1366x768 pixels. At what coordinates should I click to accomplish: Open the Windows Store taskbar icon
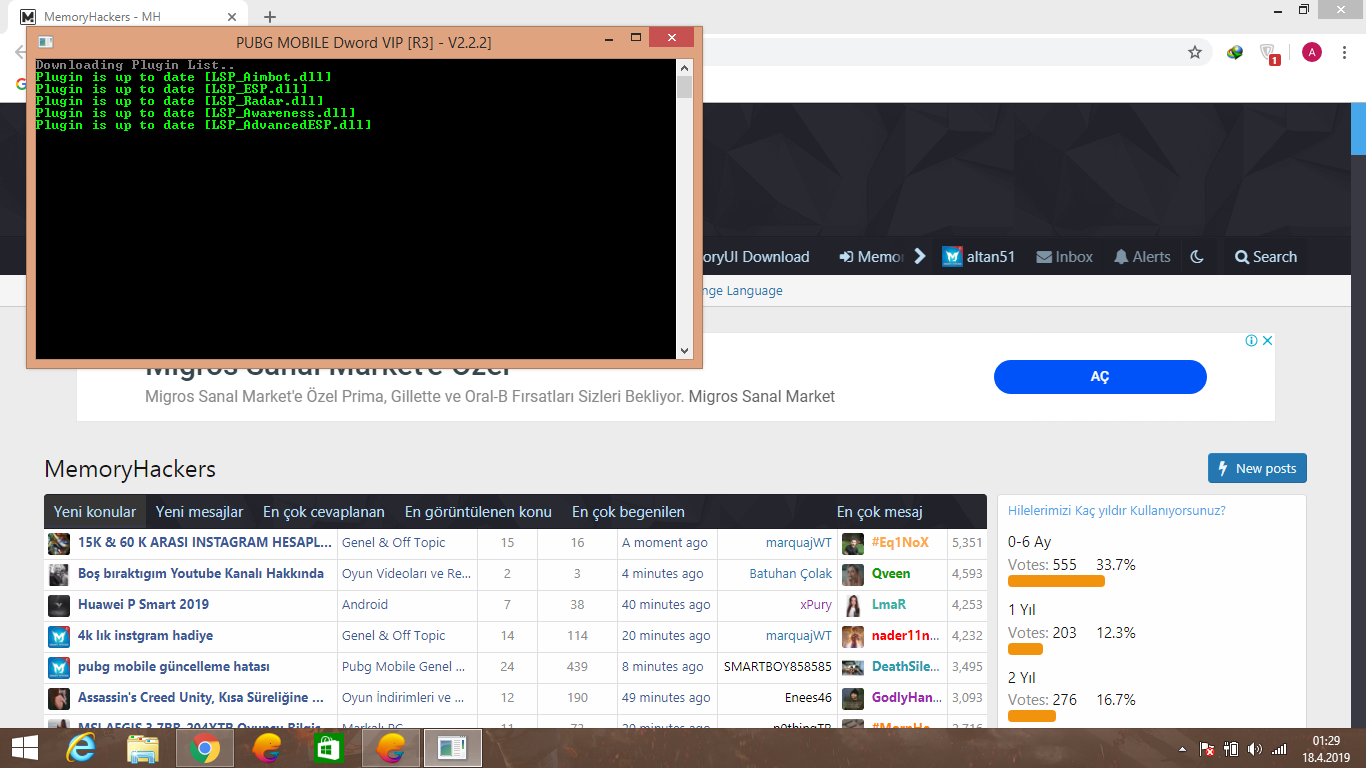[x=329, y=748]
